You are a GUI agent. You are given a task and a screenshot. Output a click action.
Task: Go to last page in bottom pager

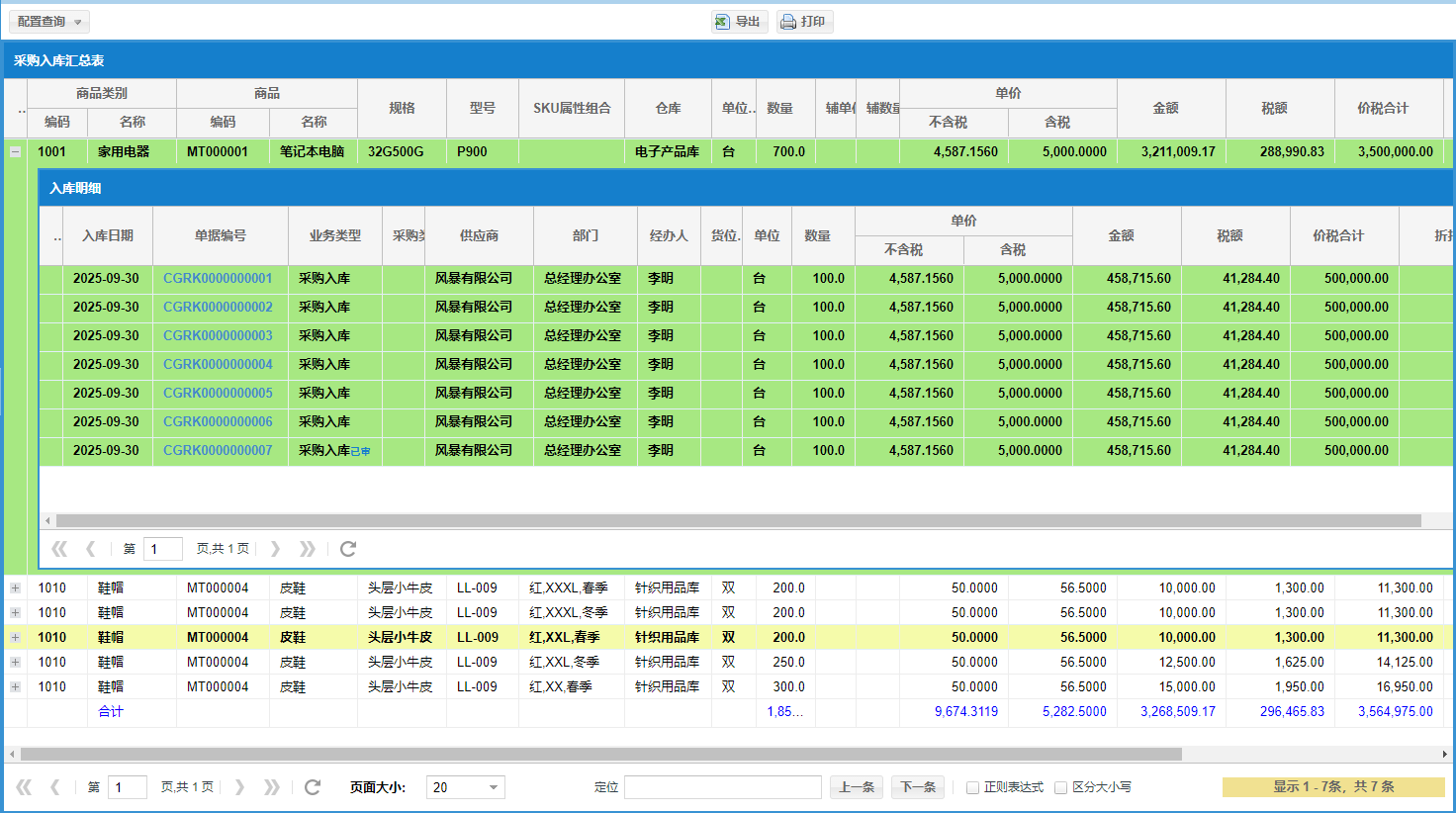click(x=272, y=787)
